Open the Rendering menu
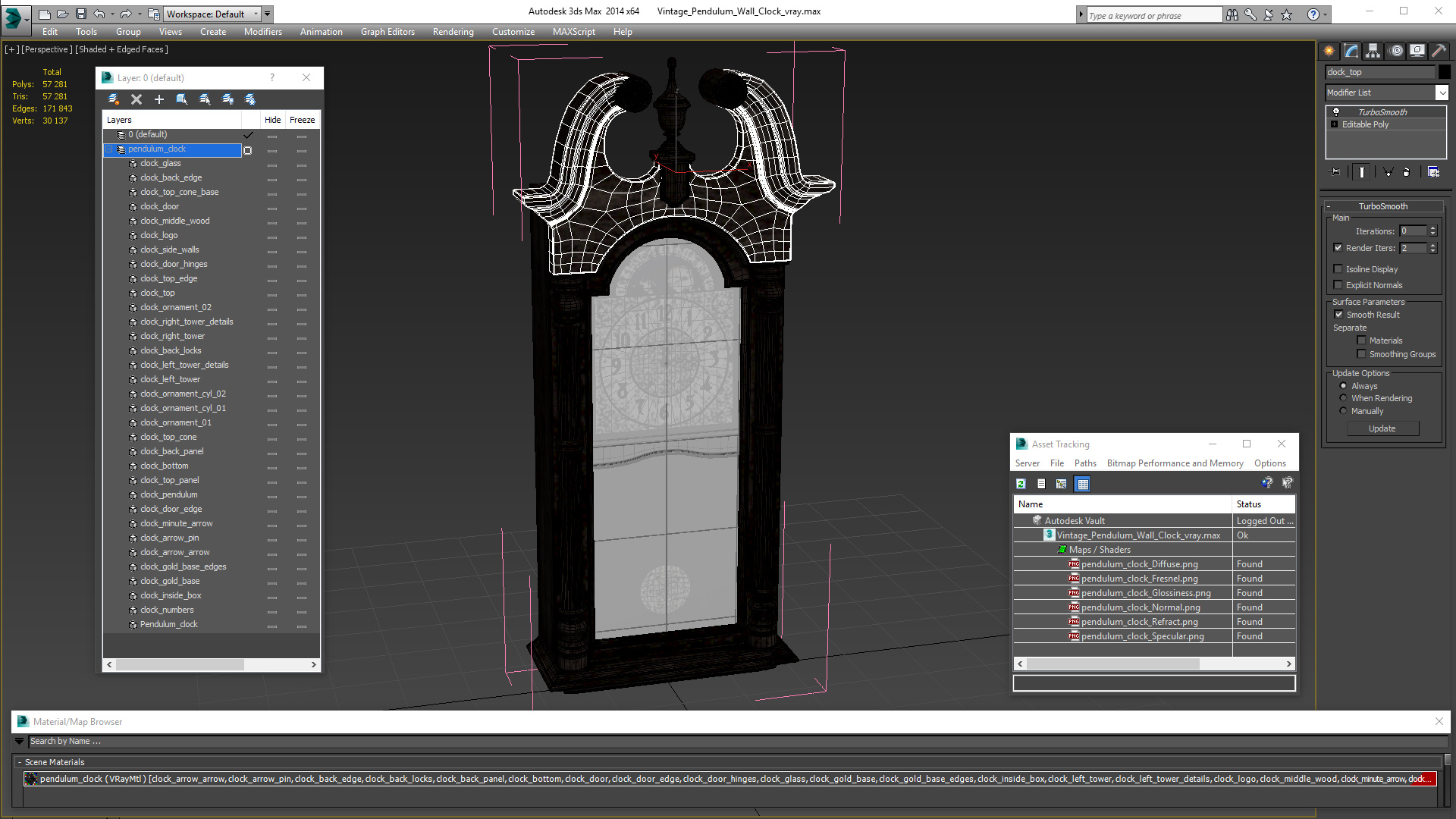1456x819 pixels. coord(453,32)
